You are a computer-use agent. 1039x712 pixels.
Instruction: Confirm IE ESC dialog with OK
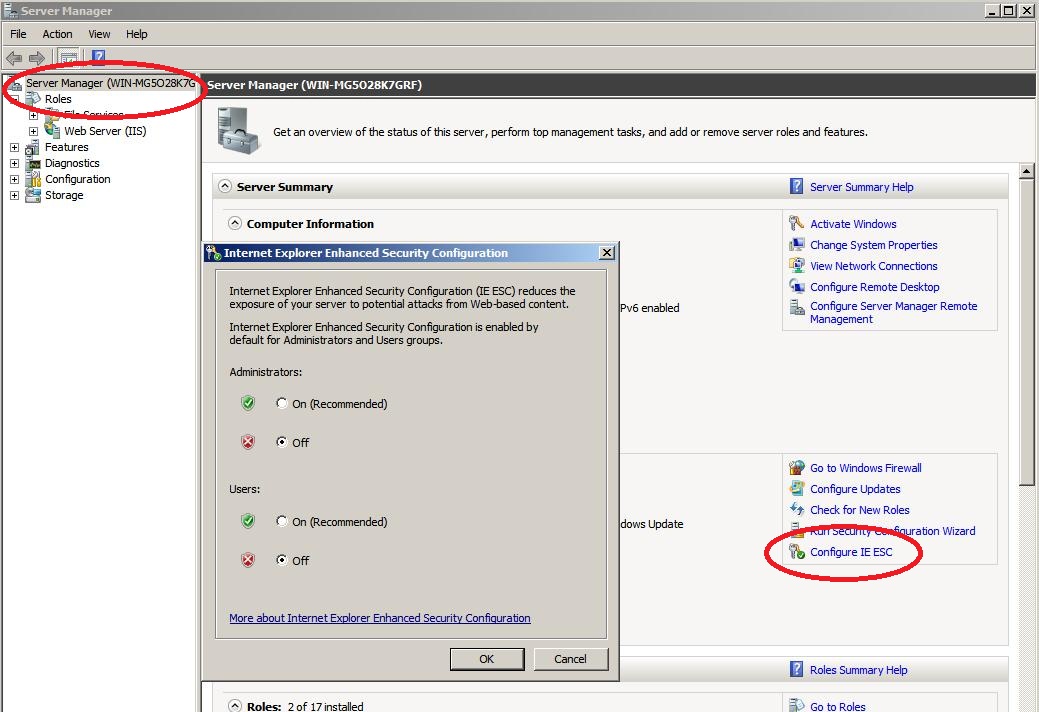487,659
